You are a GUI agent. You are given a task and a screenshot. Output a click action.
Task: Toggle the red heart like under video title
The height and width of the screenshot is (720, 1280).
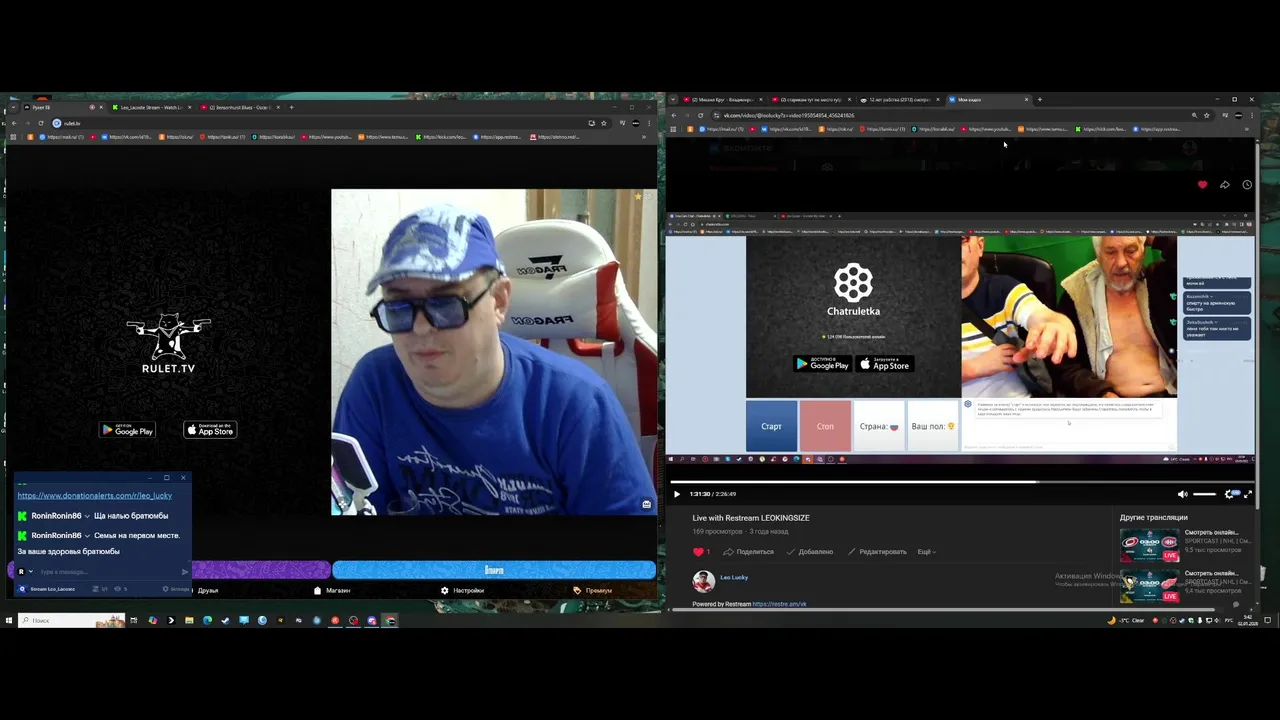[699, 552]
